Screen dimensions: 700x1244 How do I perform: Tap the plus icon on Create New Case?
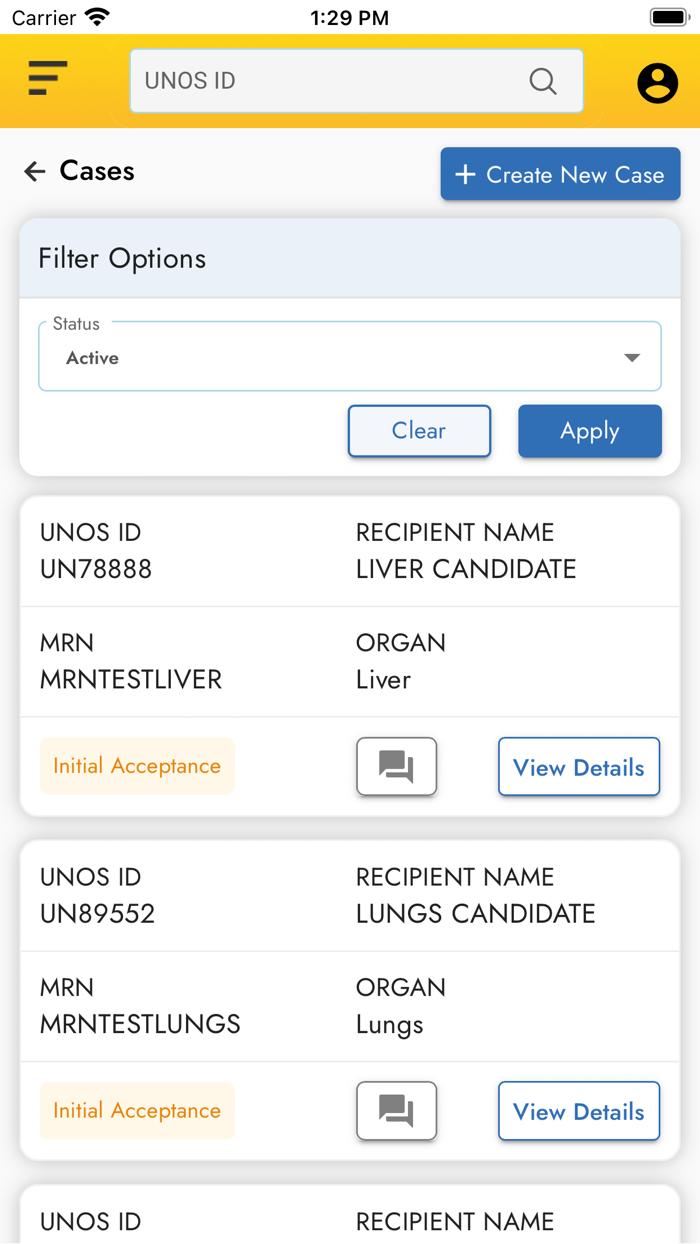[x=465, y=175]
